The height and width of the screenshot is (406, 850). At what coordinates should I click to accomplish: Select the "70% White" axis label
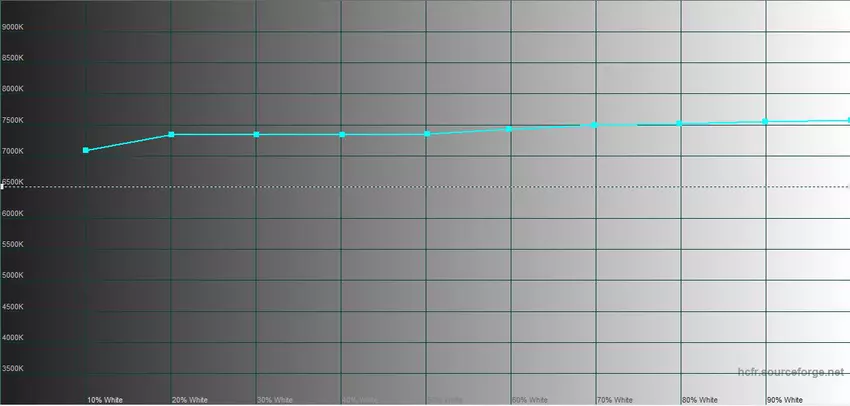click(x=614, y=399)
